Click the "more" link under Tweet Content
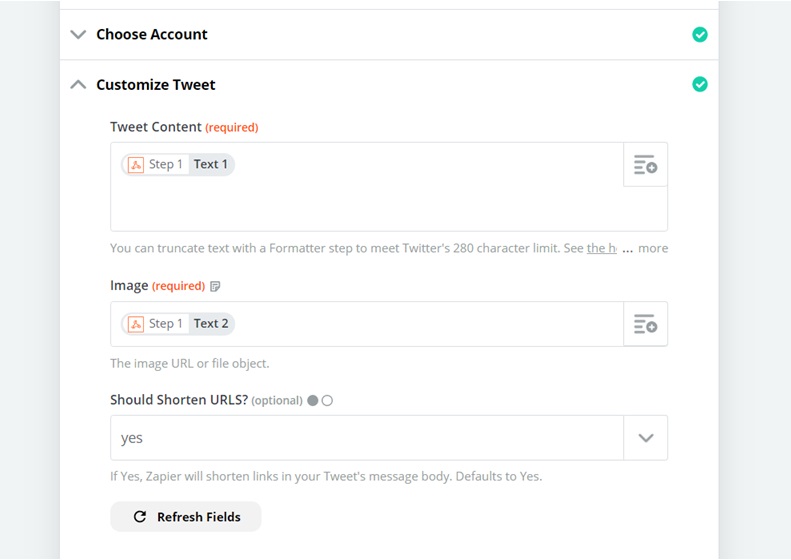 coord(653,248)
